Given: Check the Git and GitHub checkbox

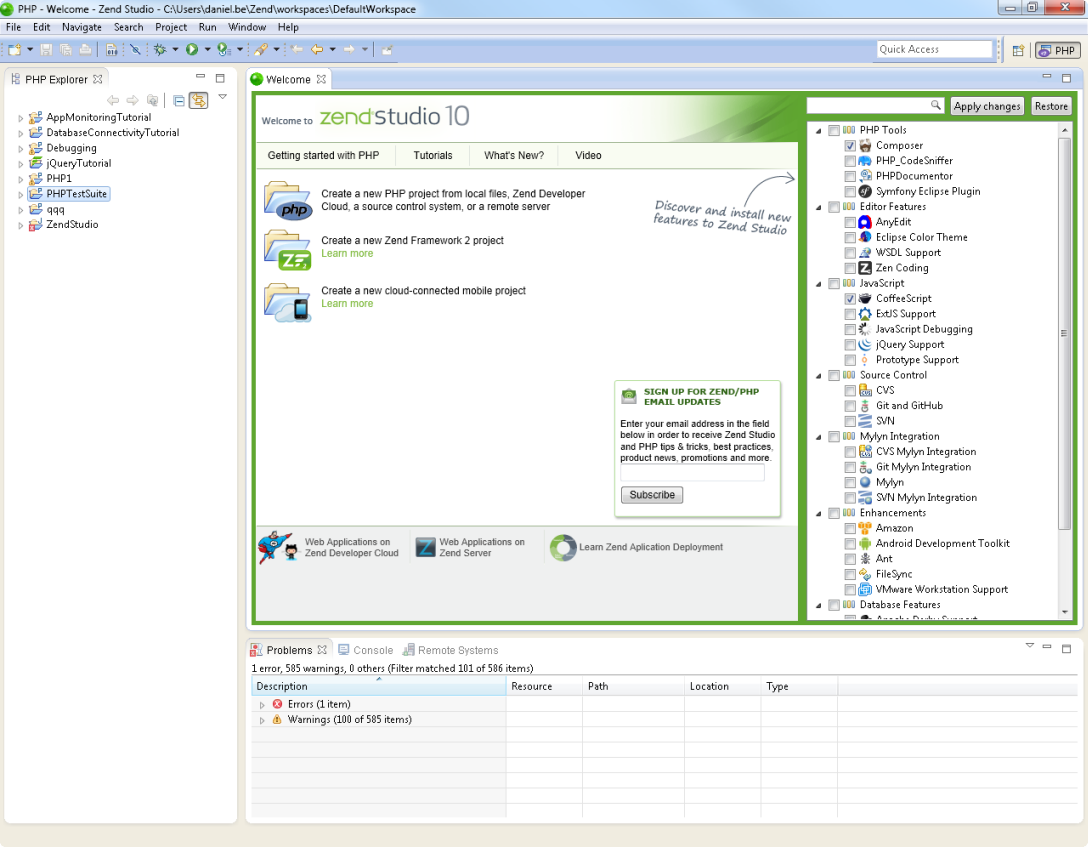Looking at the screenshot, I should tap(850, 406).
